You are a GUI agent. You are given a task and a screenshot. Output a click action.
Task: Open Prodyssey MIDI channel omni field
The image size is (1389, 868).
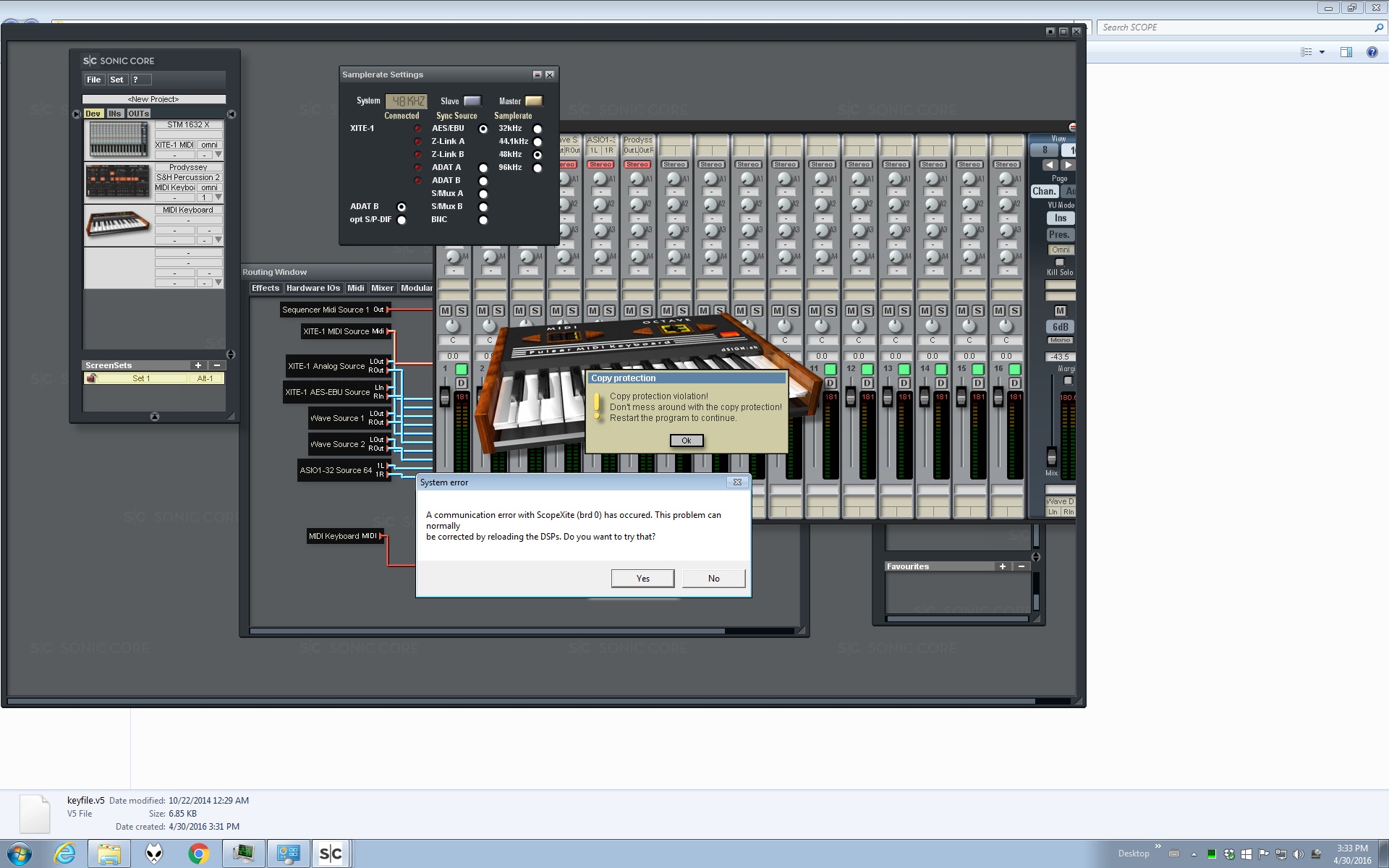pyautogui.click(x=209, y=187)
